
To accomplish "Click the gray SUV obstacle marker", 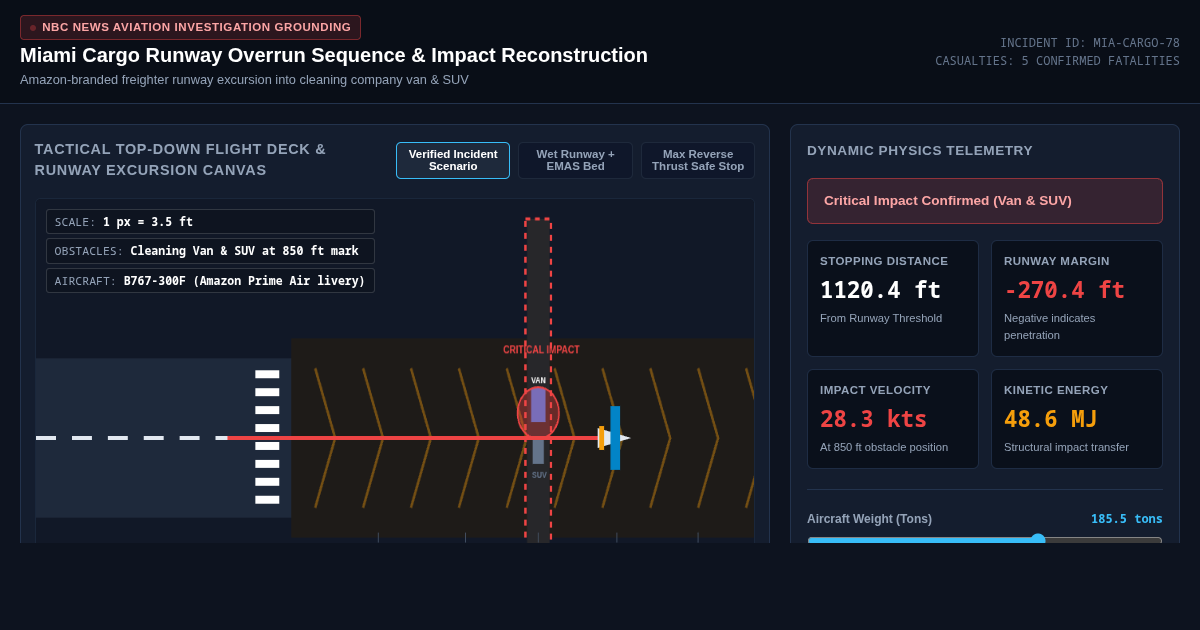I will [538, 452].
